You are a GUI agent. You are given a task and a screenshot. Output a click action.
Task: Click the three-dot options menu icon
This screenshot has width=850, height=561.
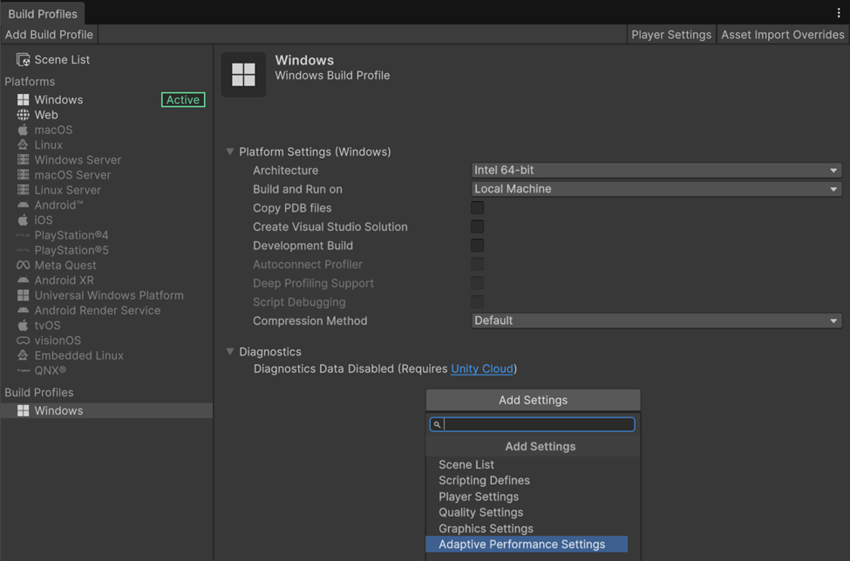tap(838, 13)
